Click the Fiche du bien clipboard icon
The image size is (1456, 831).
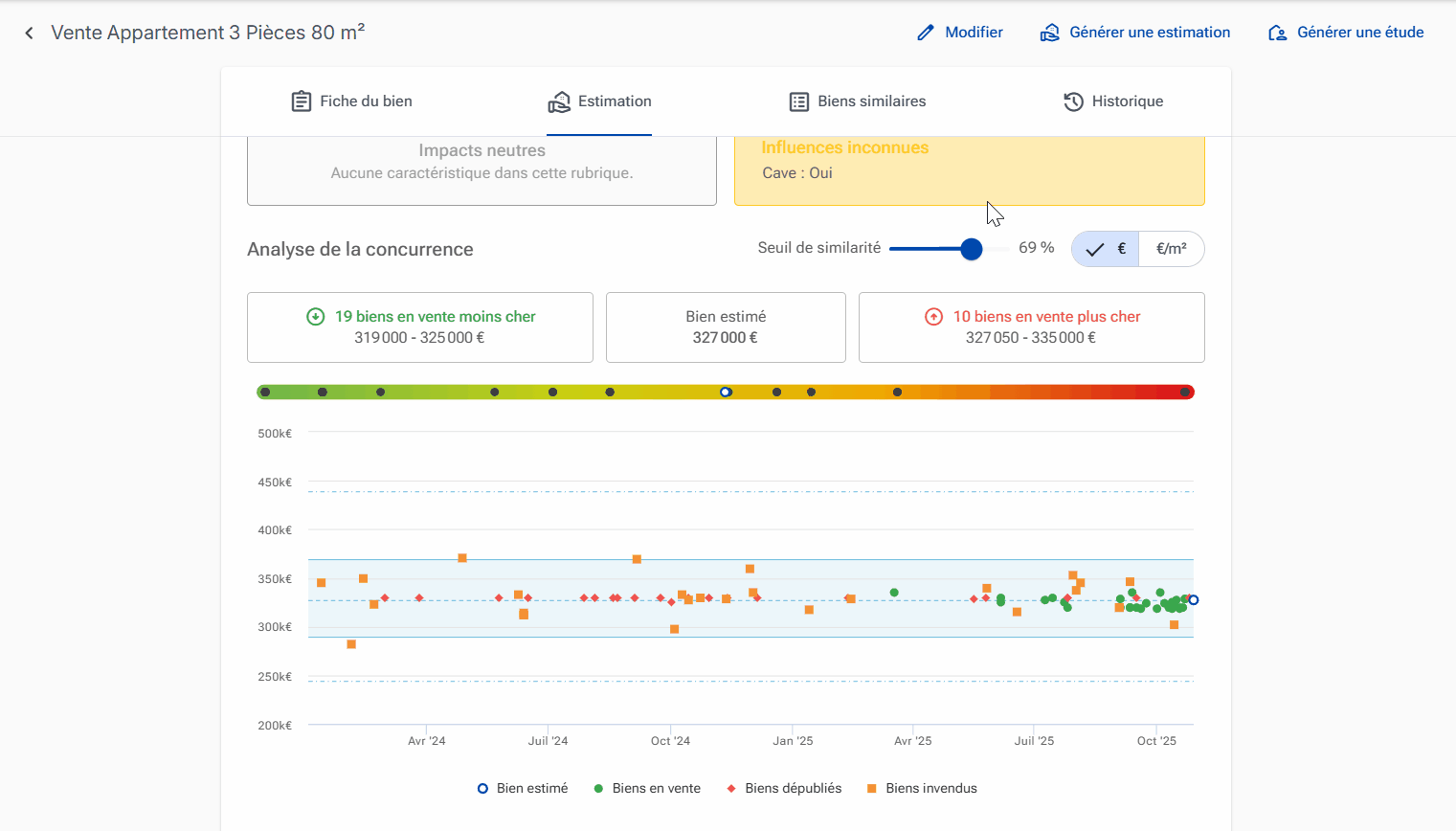coord(302,101)
